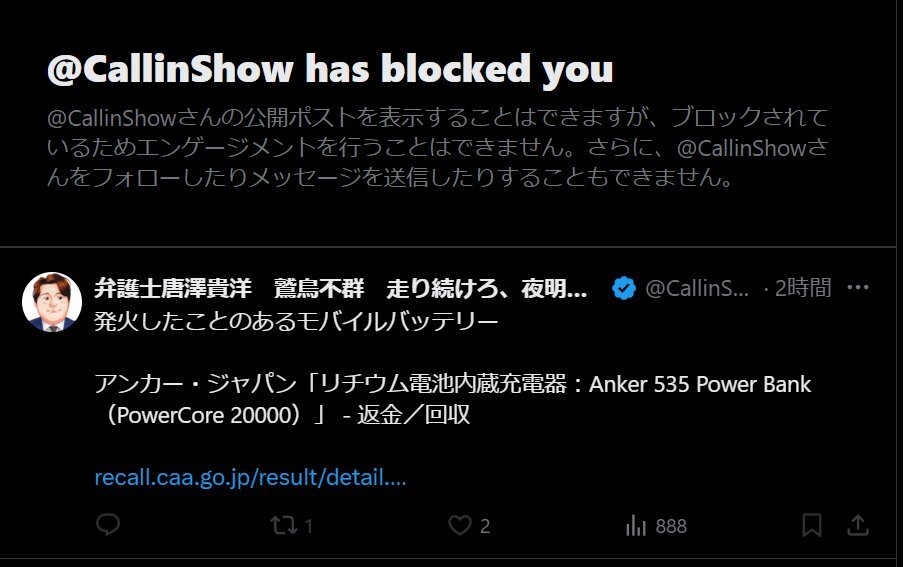Click the repost count 1
This screenshot has height=567, width=903.
[x=309, y=526]
